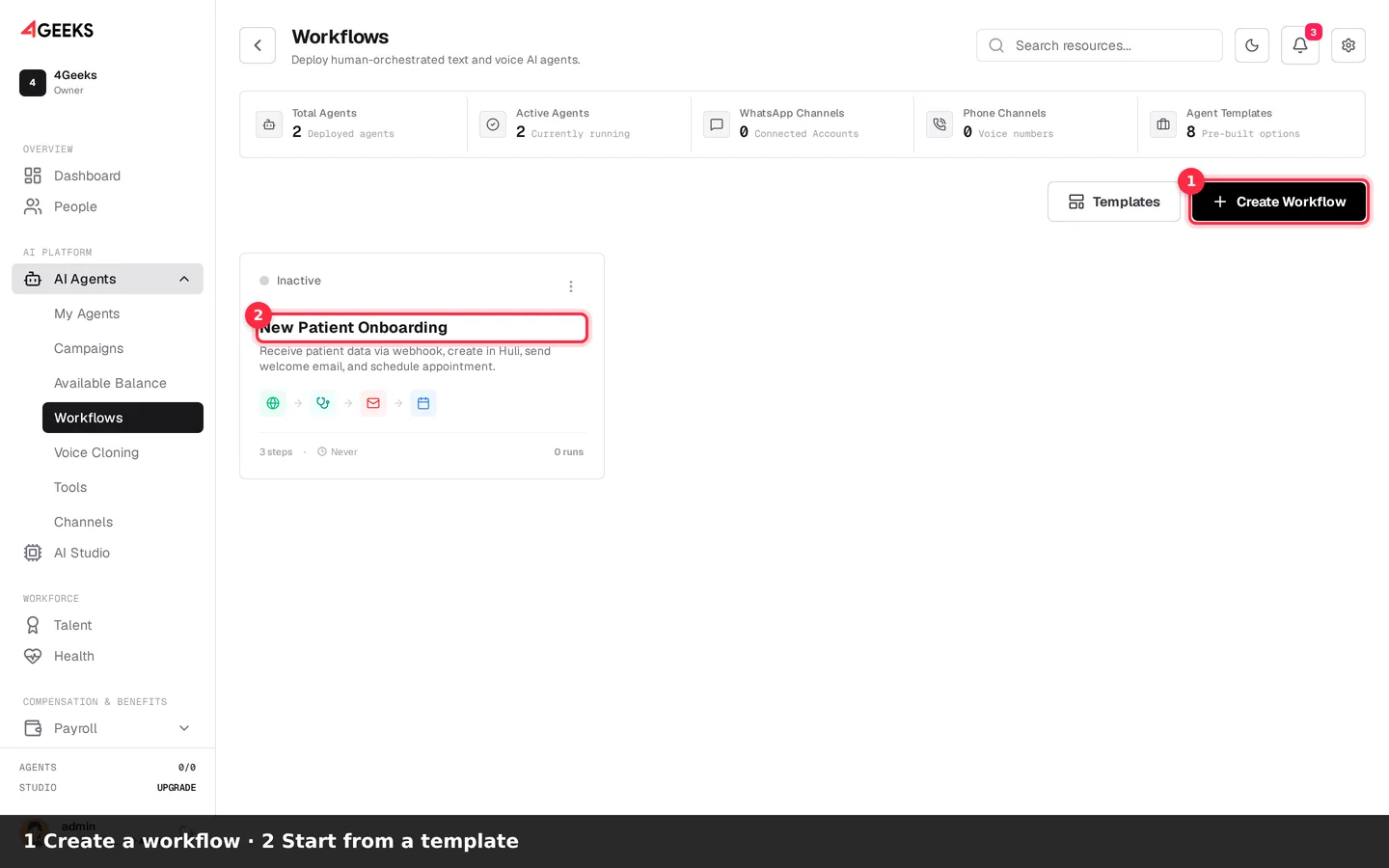Click the red email step icon
Screen dimensions: 1389x868
pos(373,403)
